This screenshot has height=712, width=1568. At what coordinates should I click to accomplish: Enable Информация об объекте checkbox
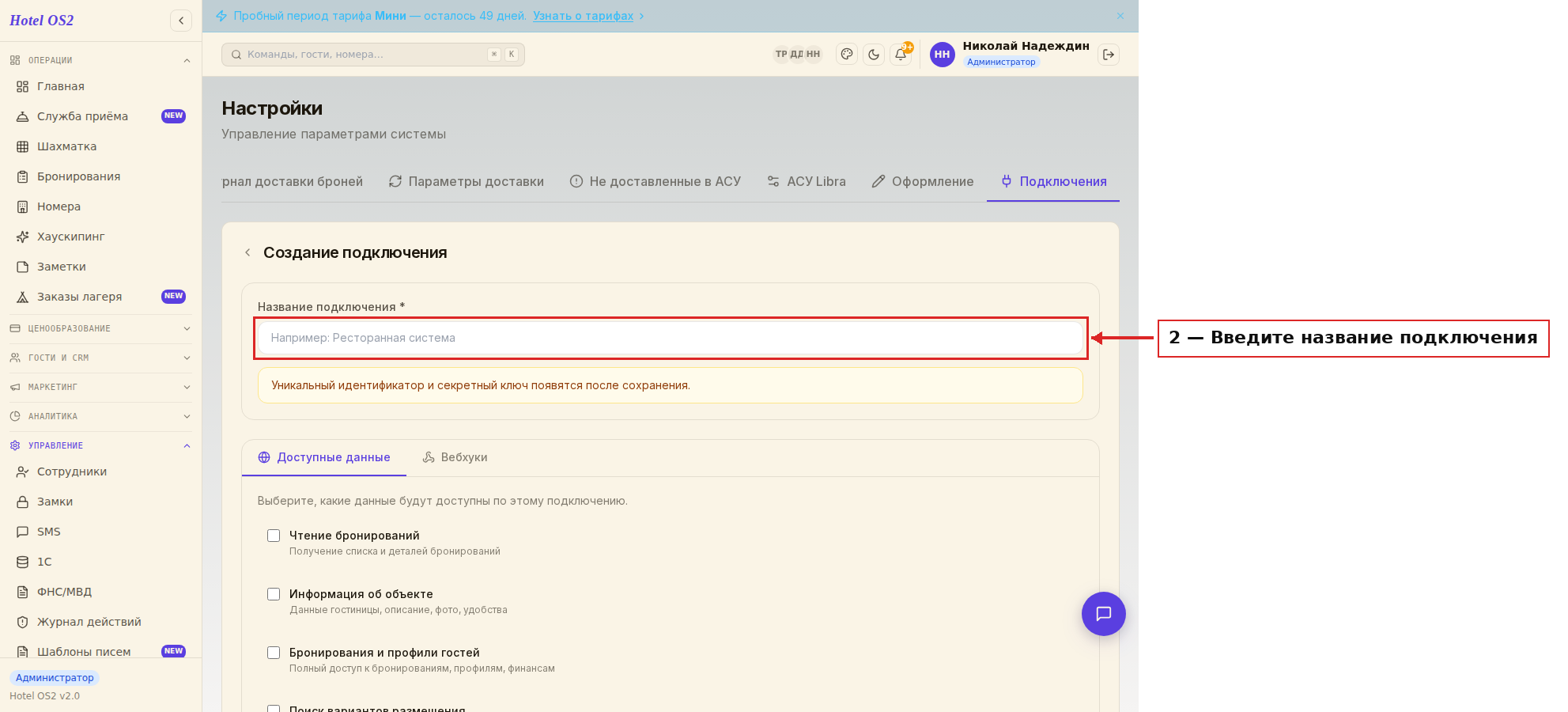pyautogui.click(x=274, y=594)
